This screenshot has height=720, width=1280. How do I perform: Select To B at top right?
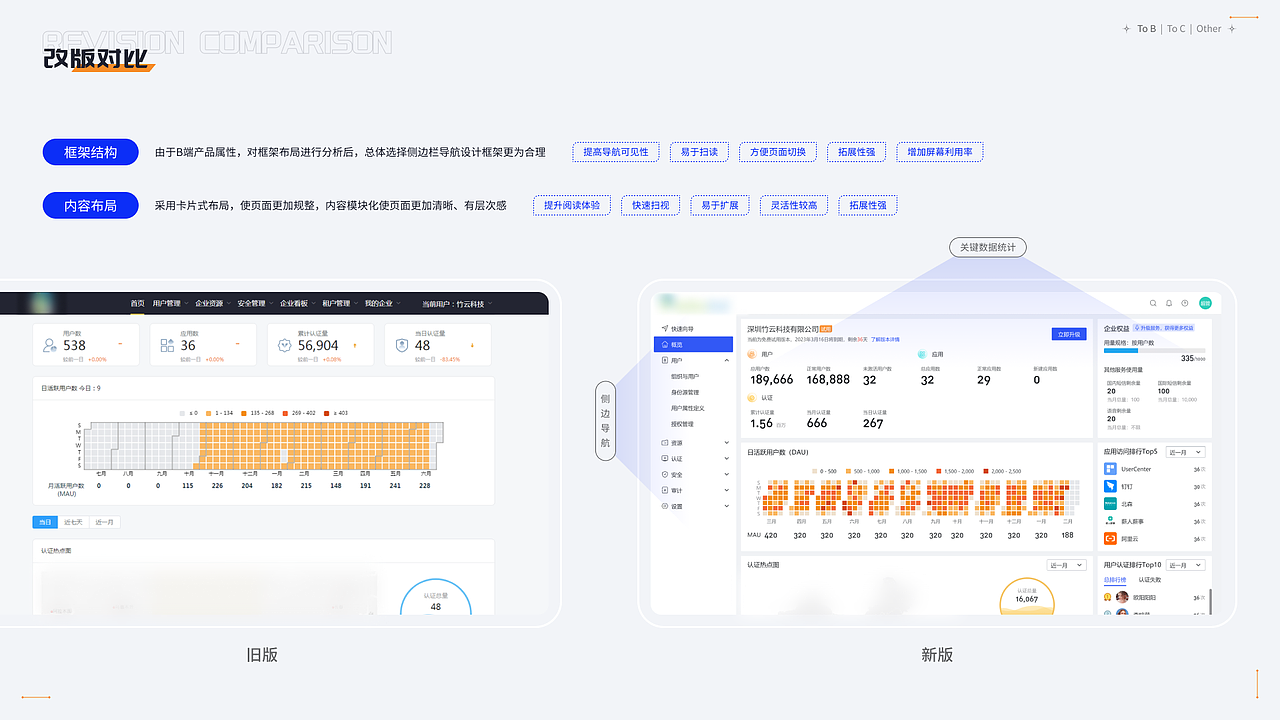pyautogui.click(x=1146, y=29)
